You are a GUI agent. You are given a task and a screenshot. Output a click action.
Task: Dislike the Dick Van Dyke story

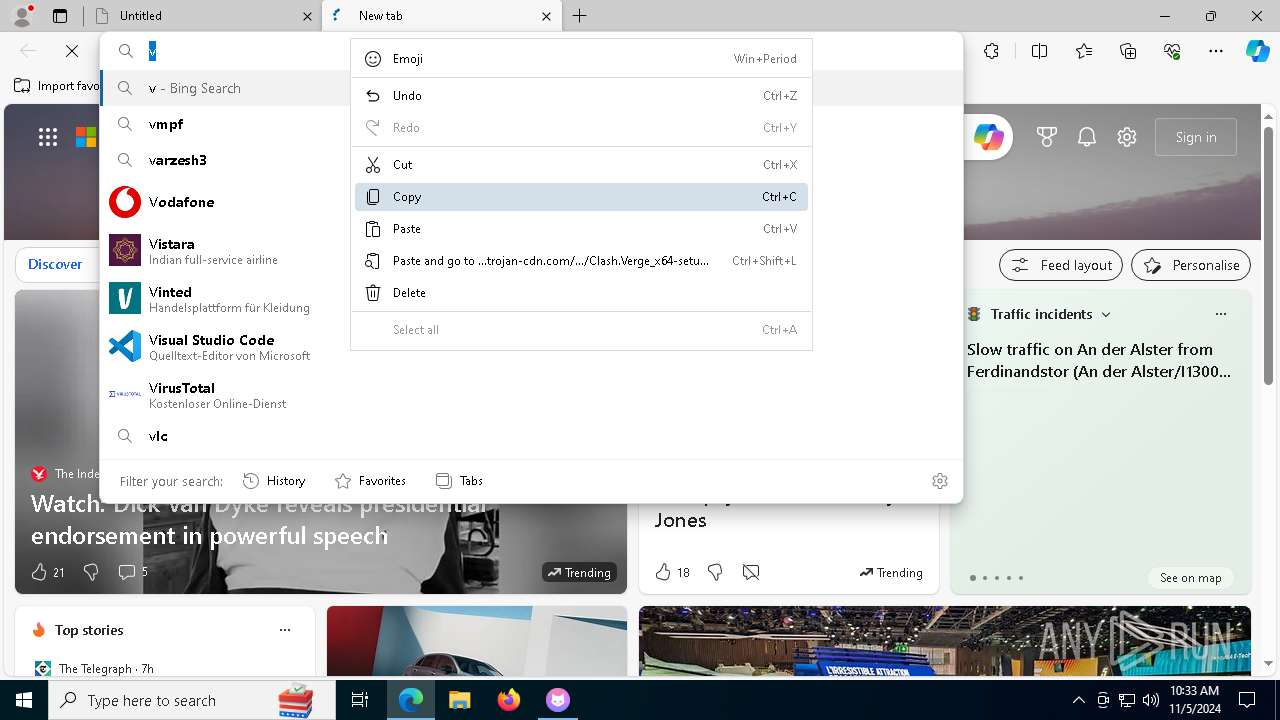91,572
